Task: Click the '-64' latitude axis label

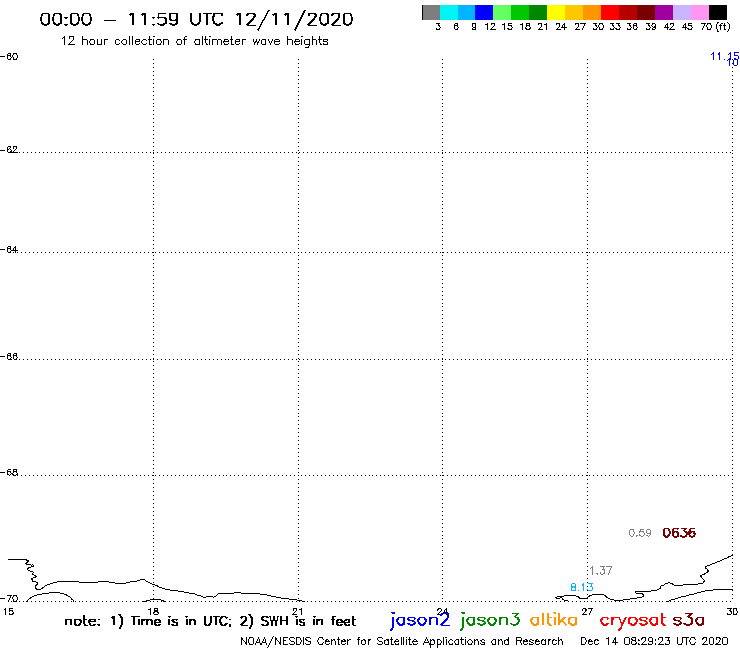Action: click(x=9, y=249)
